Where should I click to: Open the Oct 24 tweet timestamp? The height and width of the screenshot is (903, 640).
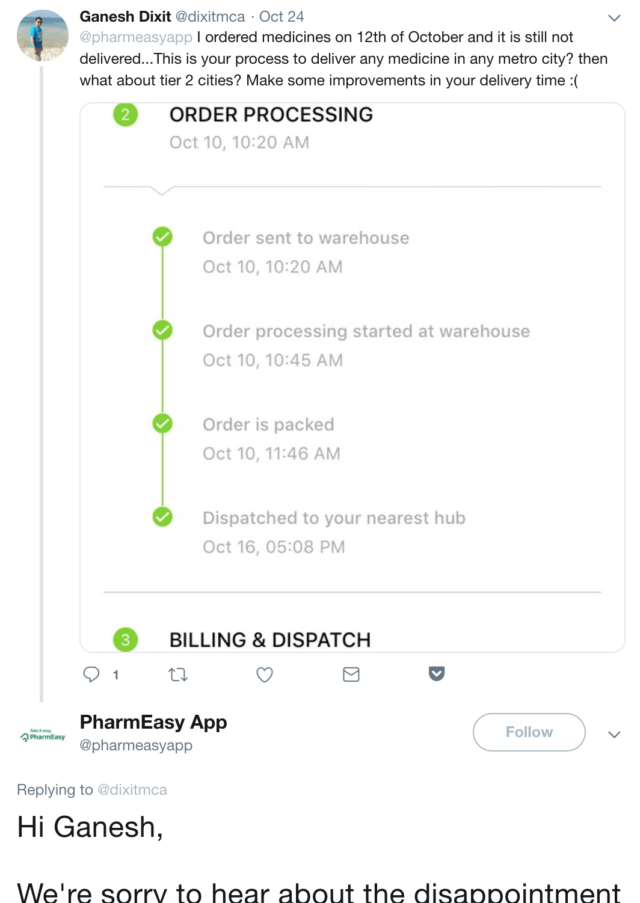tap(282, 17)
